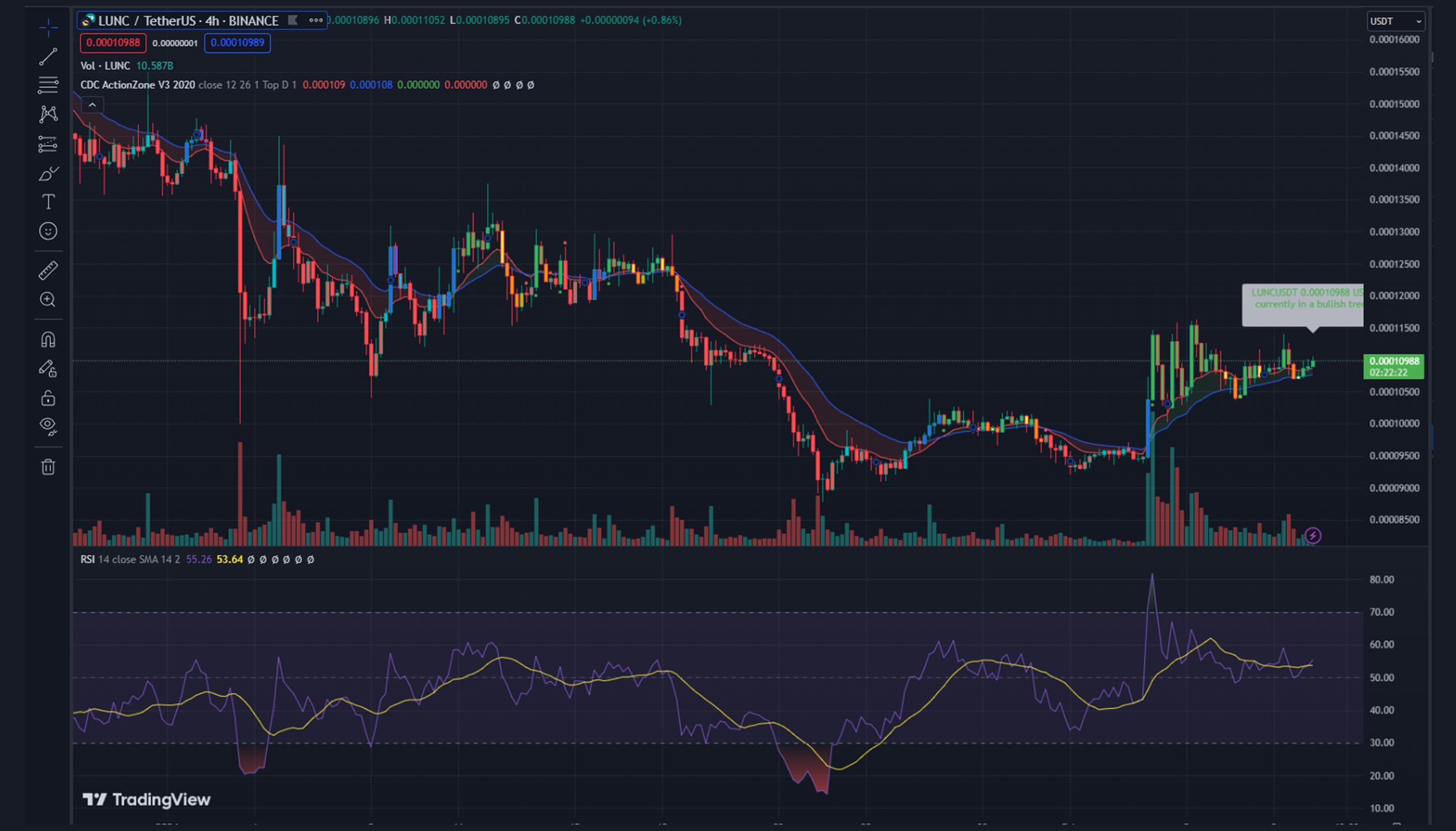Click the 0.00016000 price axis label
The height and width of the screenshot is (831, 1456).
coord(1394,40)
